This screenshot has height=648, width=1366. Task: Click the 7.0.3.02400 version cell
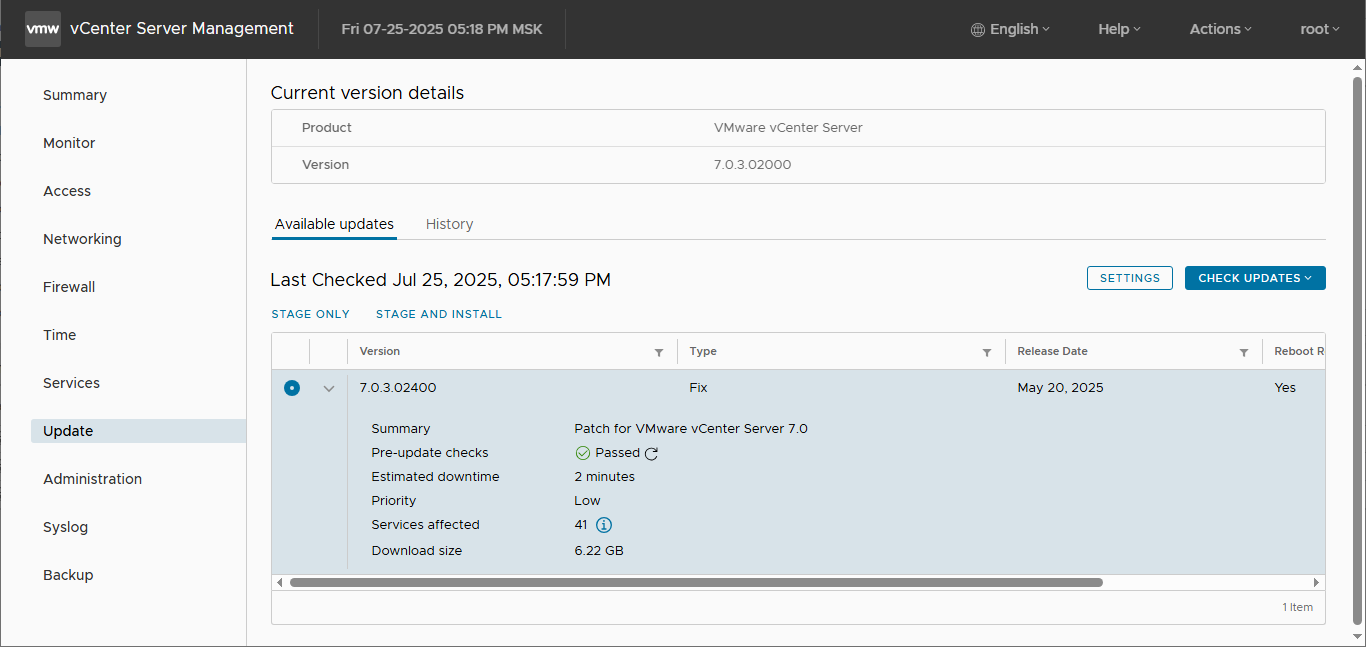[398, 388]
